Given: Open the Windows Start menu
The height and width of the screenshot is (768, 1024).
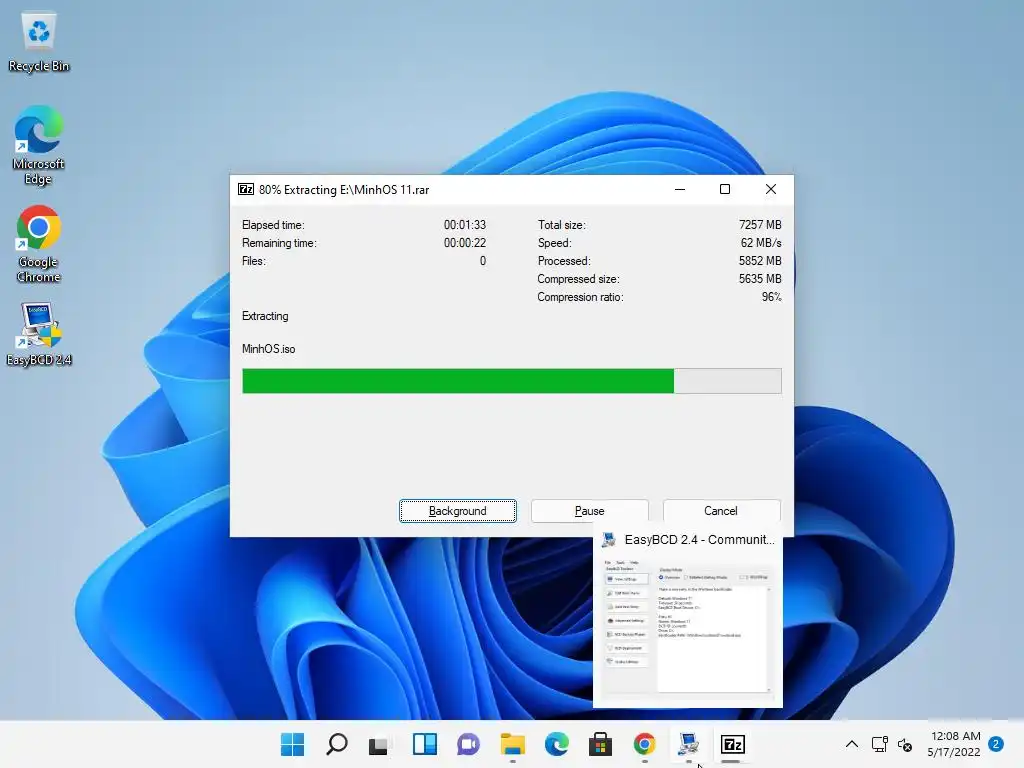Looking at the screenshot, I should coord(292,744).
